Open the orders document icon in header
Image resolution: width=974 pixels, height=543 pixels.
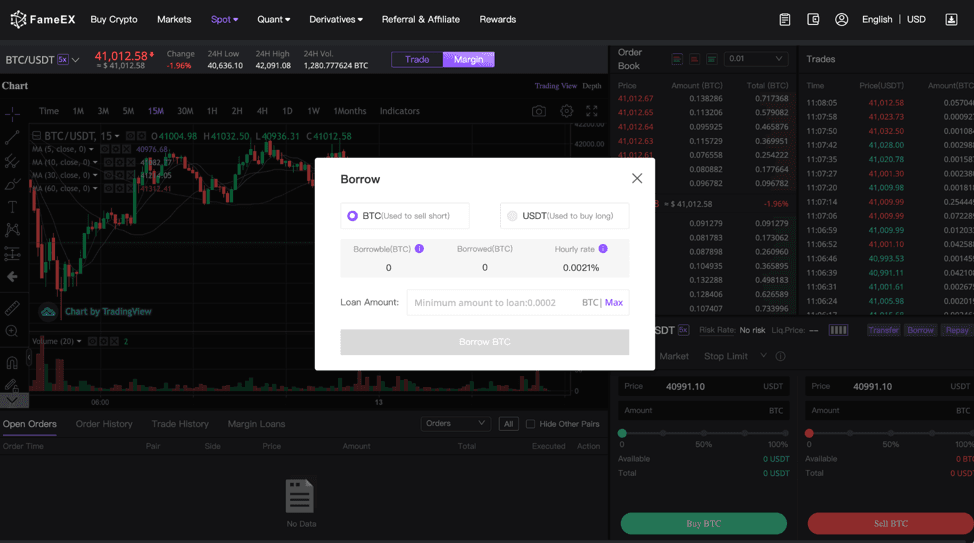tap(785, 19)
